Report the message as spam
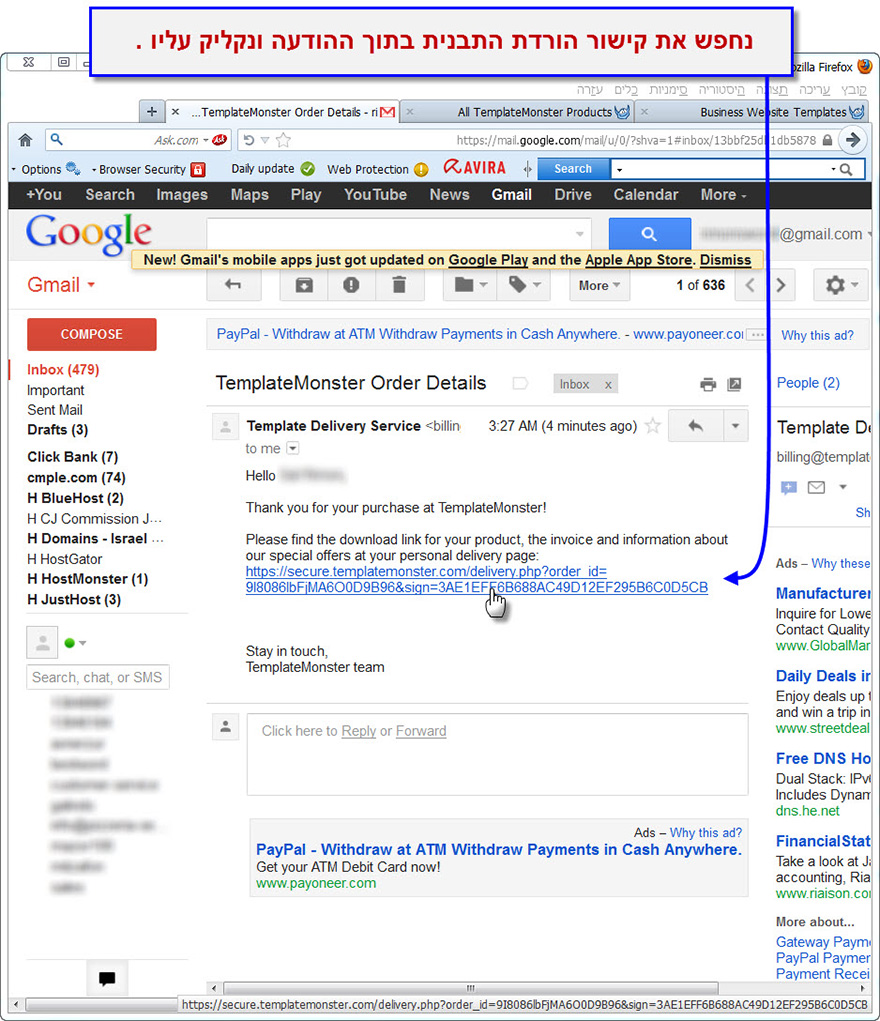 [x=351, y=285]
